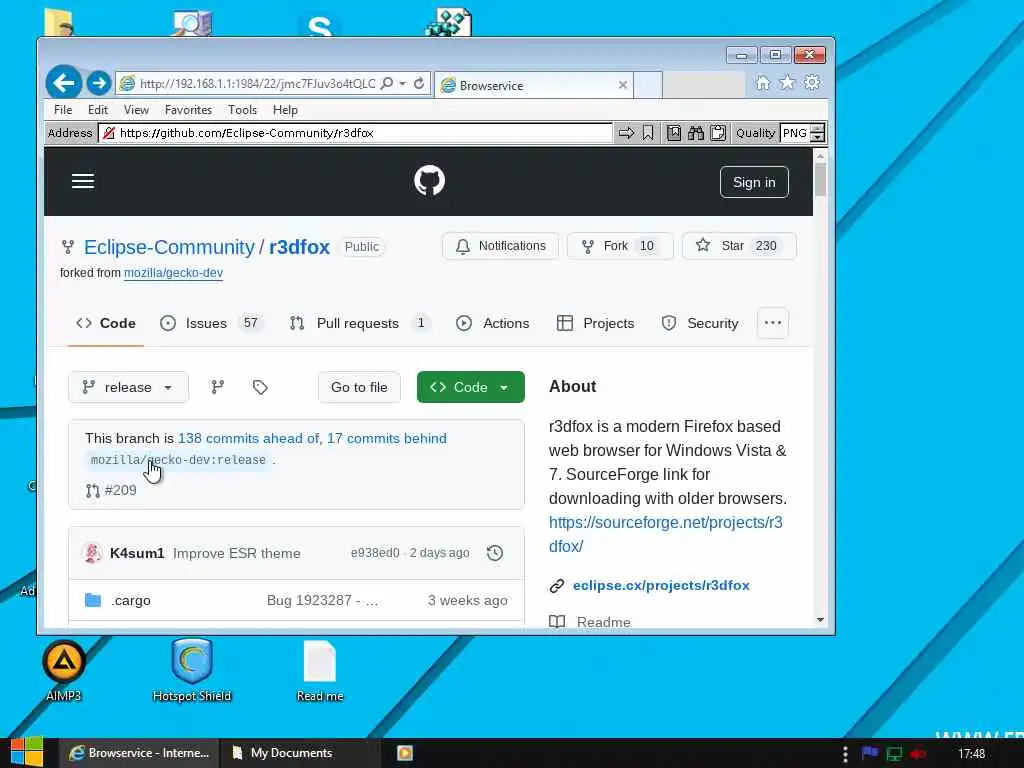Select the Code repository tab
This screenshot has height=768, width=1024.
tap(106, 323)
